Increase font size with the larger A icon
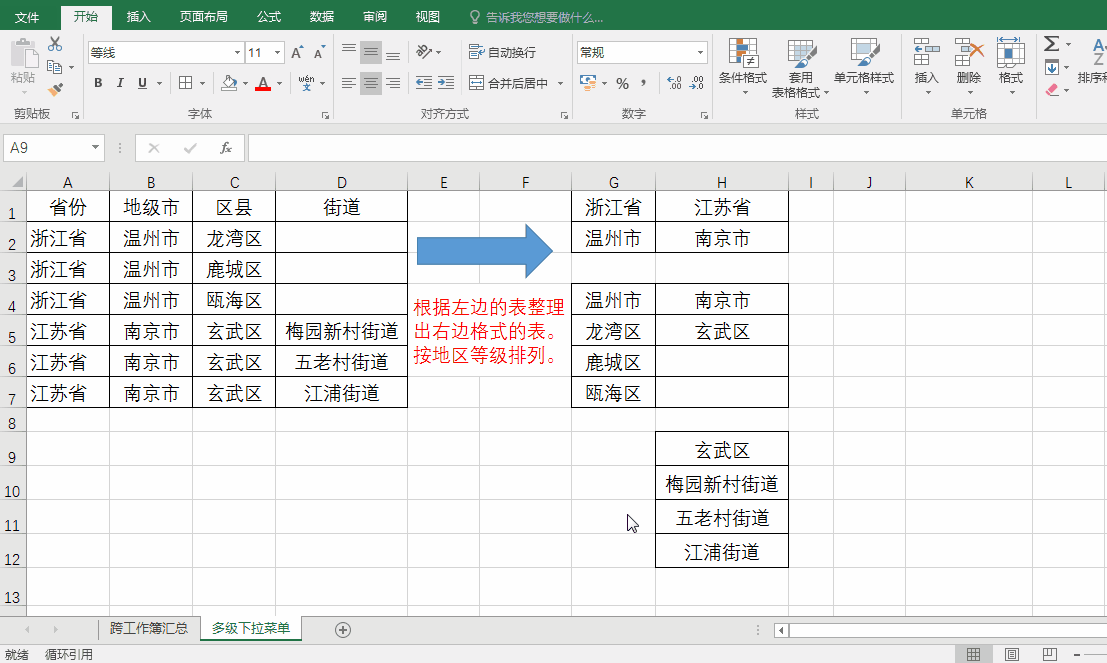1107x663 pixels. tap(297, 52)
